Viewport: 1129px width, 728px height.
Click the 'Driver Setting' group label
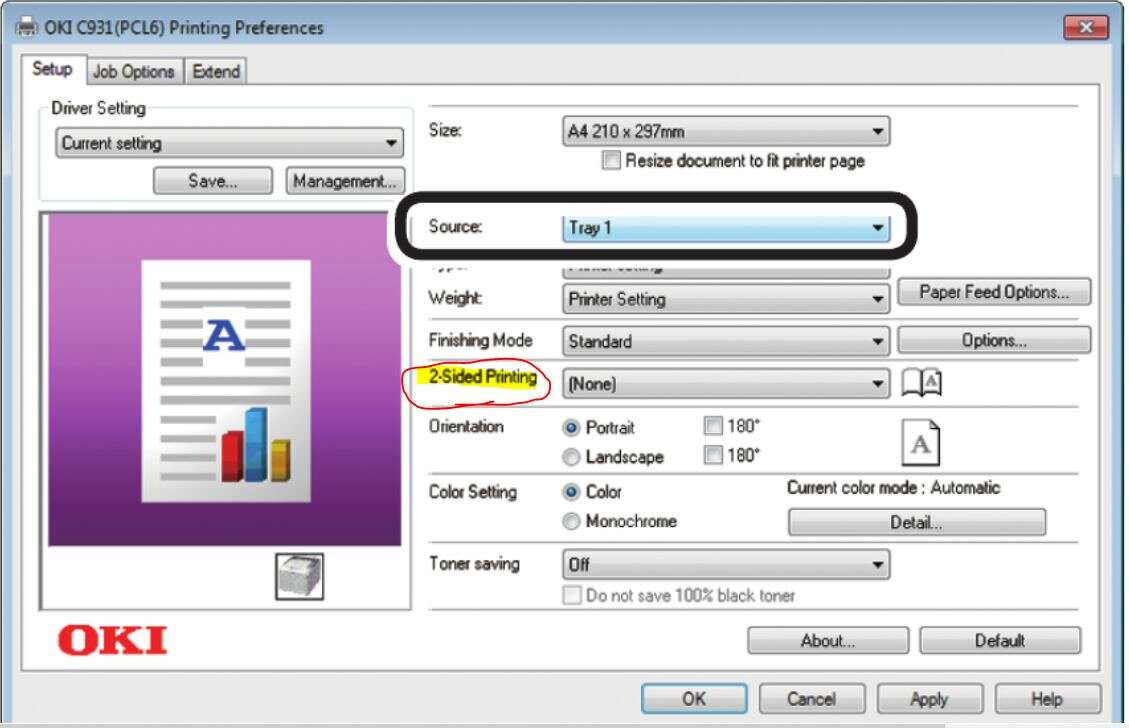click(x=99, y=108)
